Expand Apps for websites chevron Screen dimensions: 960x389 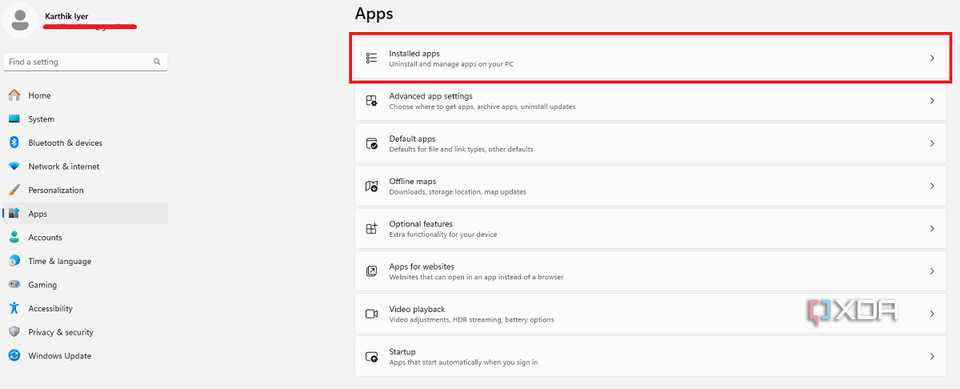pos(932,271)
